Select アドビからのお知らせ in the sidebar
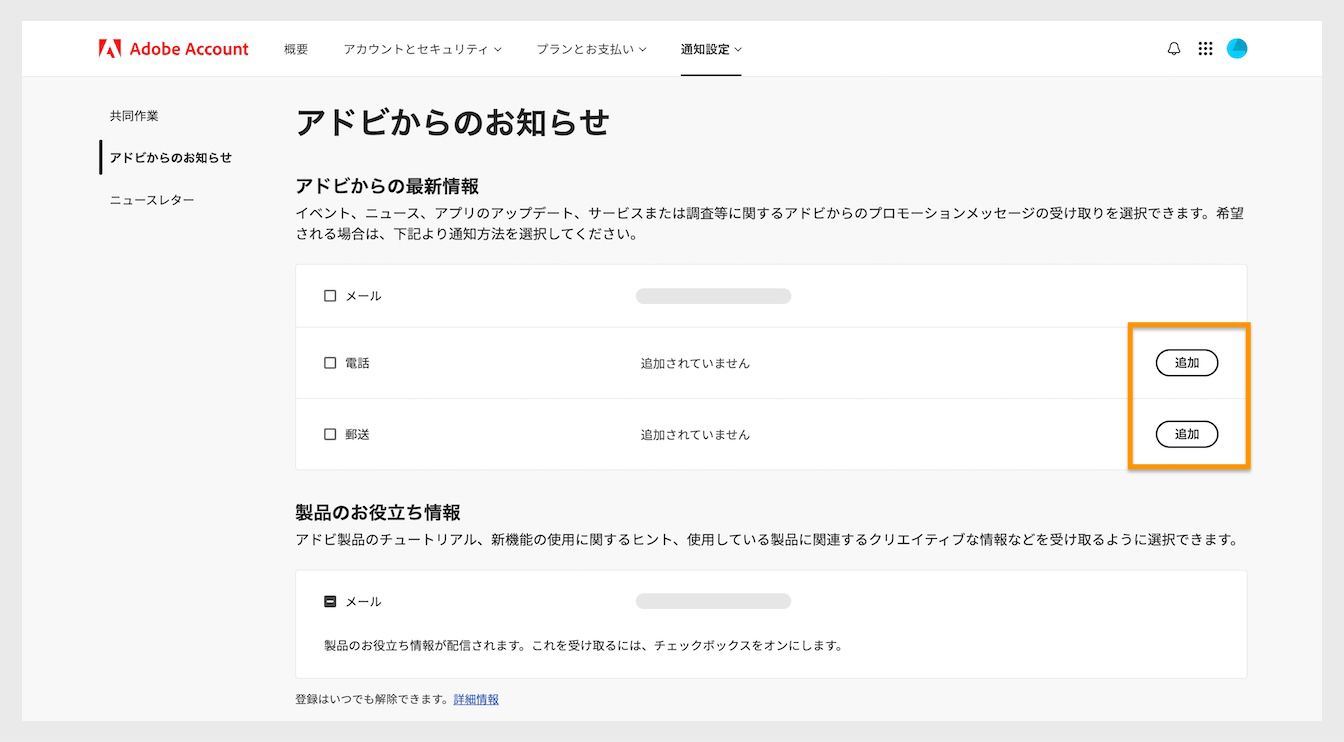1344x742 pixels. coord(171,158)
